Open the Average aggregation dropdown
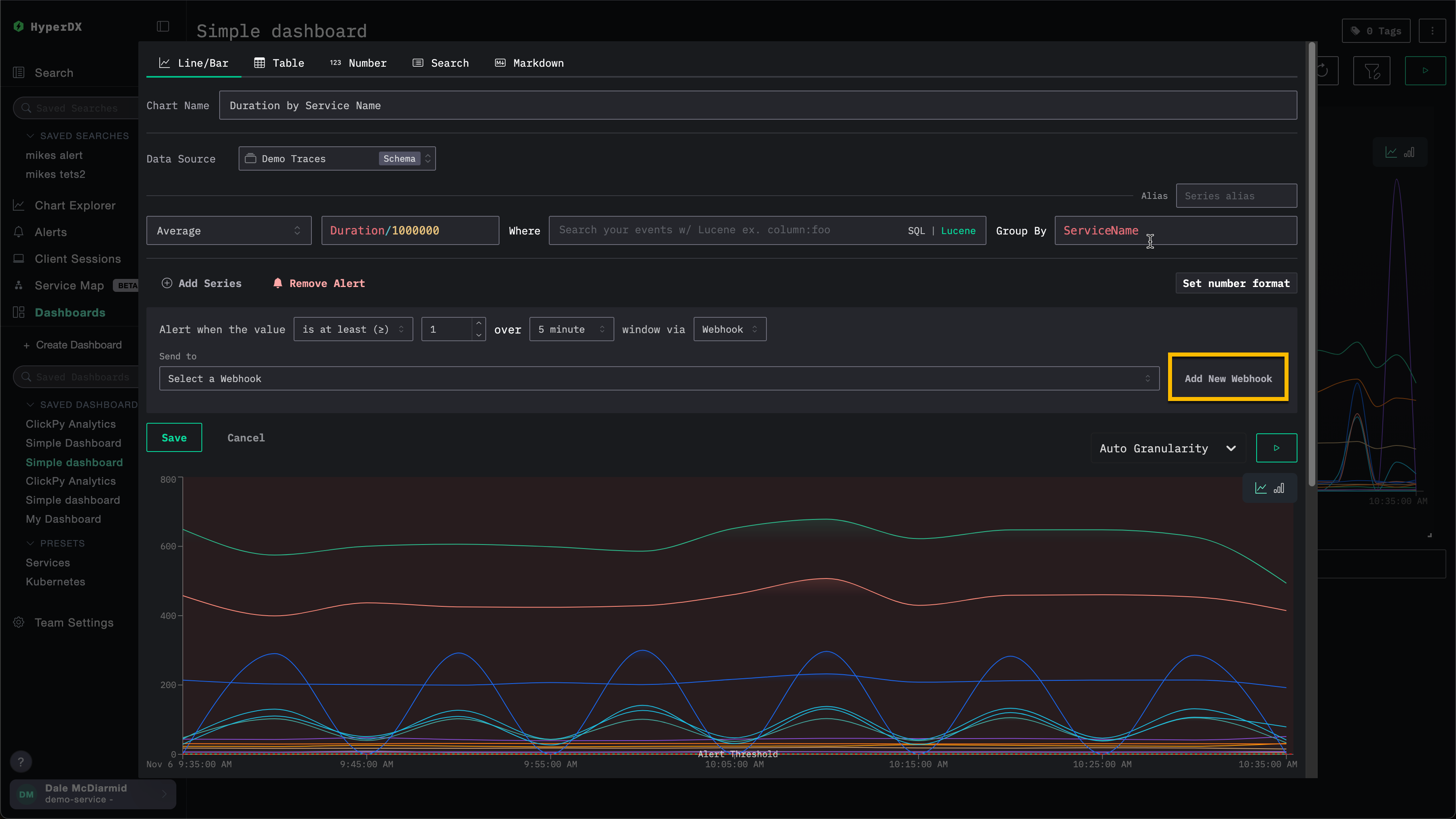 click(229, 230)
